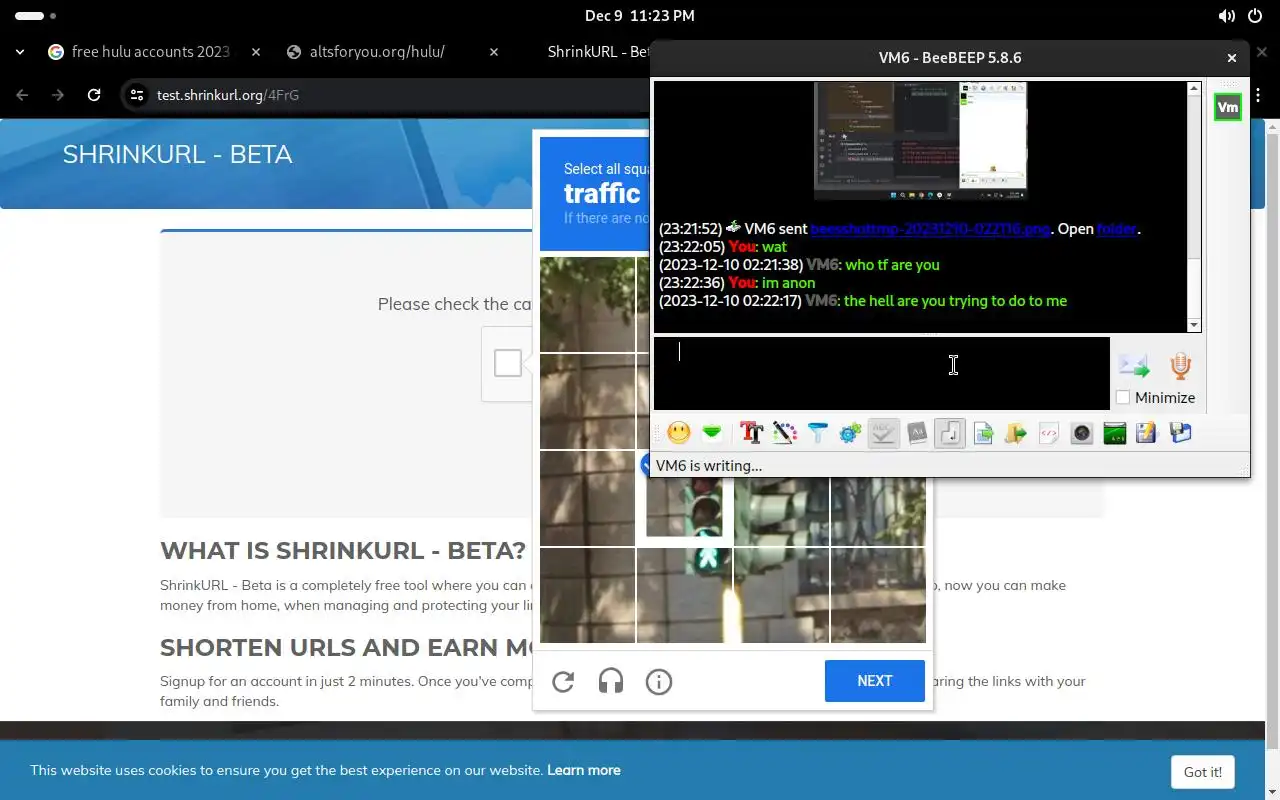Image resolution: width=1280 pixels, height=800 pixels.
Task: Select the VM6 user avatar in BeeBEEP sidebar
Action: (x=1228, y=107)
